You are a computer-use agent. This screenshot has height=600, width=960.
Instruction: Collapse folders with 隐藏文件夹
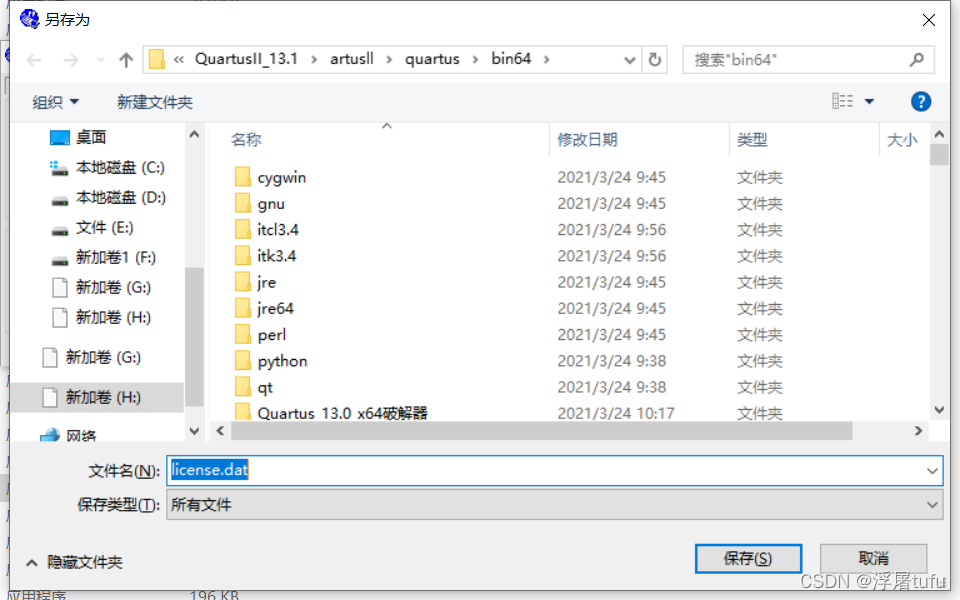click(74, 562)
